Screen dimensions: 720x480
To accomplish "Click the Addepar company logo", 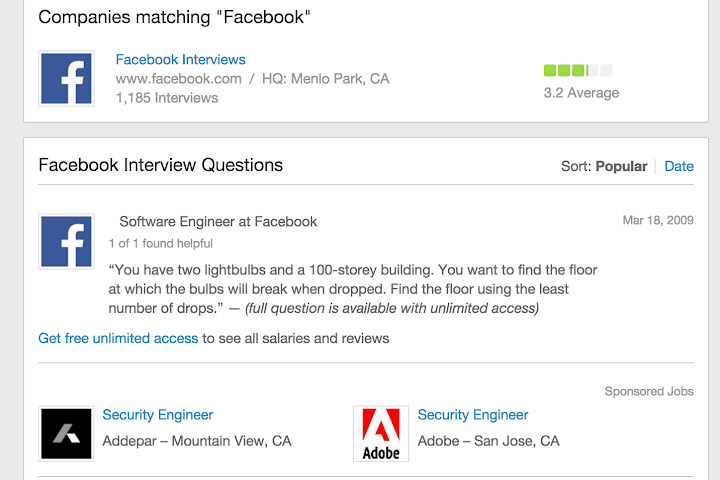I will pos(67,433).
